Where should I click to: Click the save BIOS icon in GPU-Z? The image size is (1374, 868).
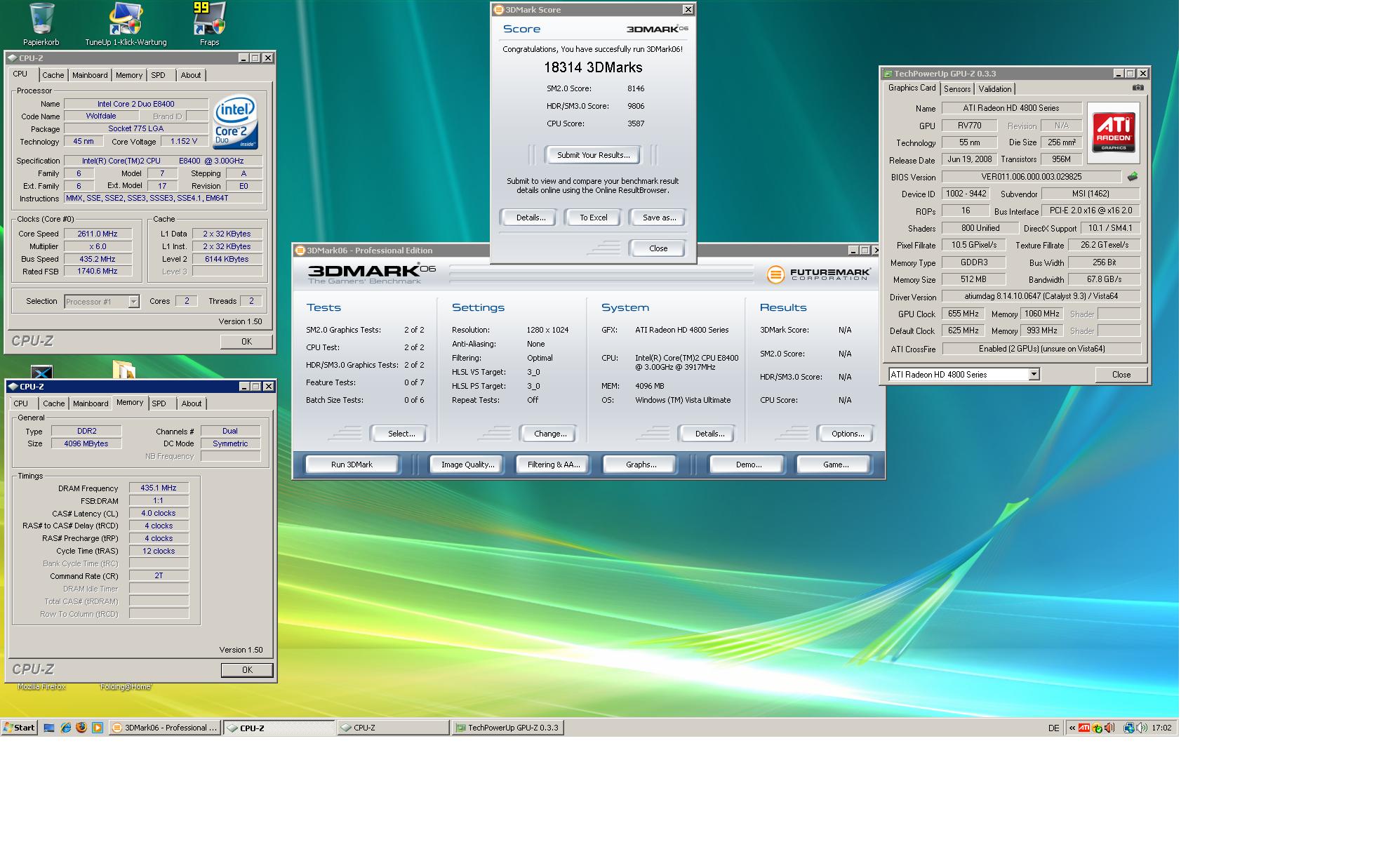[x=1132, y=177]
